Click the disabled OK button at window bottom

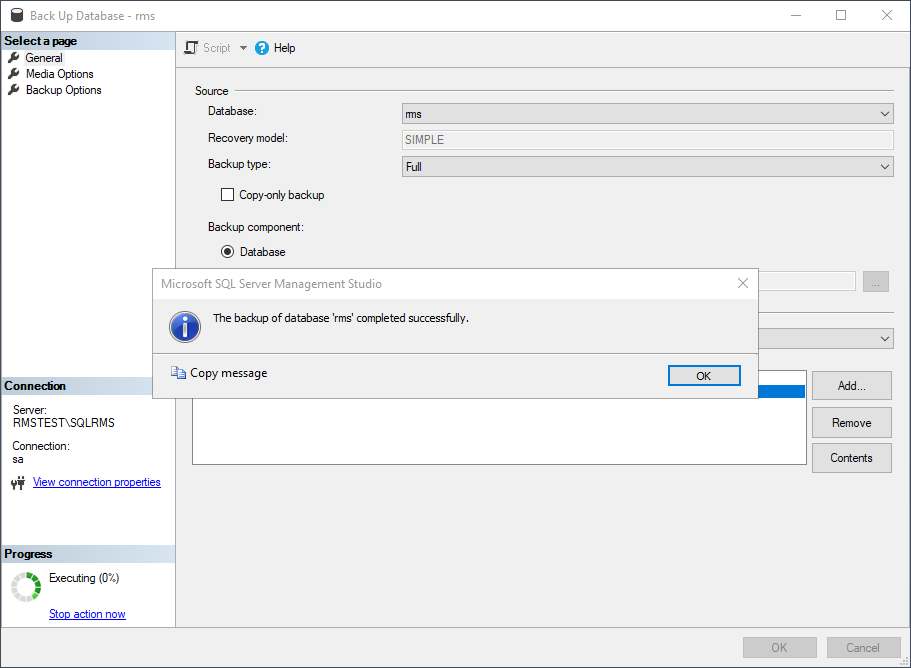point(779,648)
